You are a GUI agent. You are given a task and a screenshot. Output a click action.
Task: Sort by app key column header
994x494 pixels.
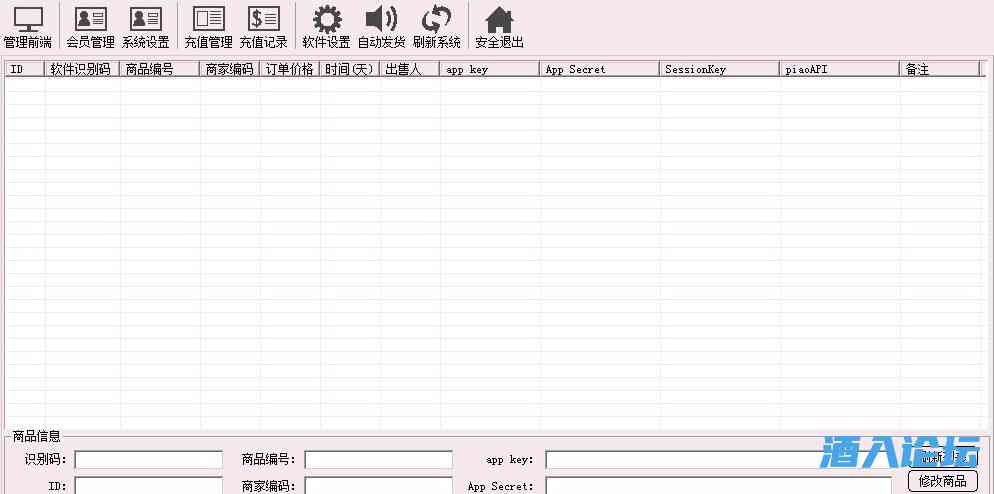[490, 69]
